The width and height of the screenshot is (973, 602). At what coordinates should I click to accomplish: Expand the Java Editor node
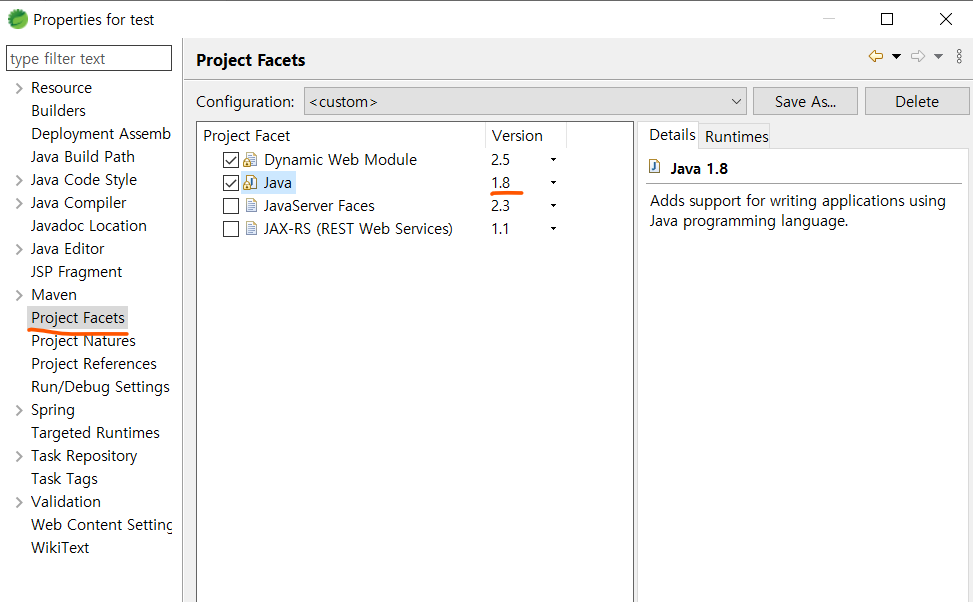[19, 249]
